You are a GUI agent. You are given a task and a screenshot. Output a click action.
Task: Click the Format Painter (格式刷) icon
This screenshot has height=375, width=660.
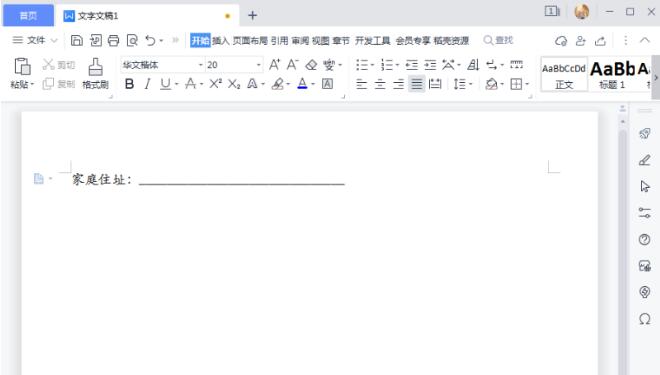[96, 73]
